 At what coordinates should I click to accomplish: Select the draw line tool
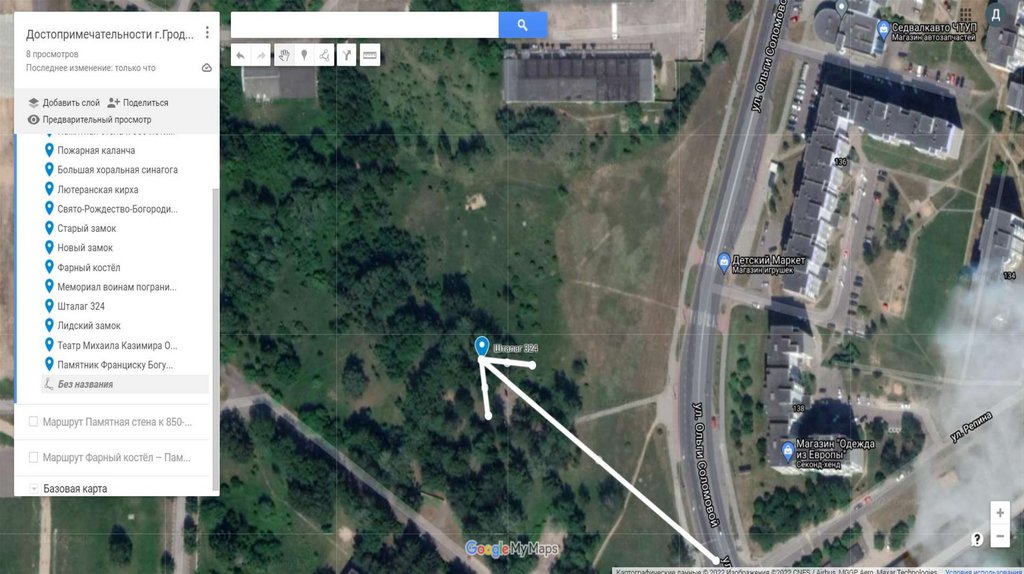[325, 56]
